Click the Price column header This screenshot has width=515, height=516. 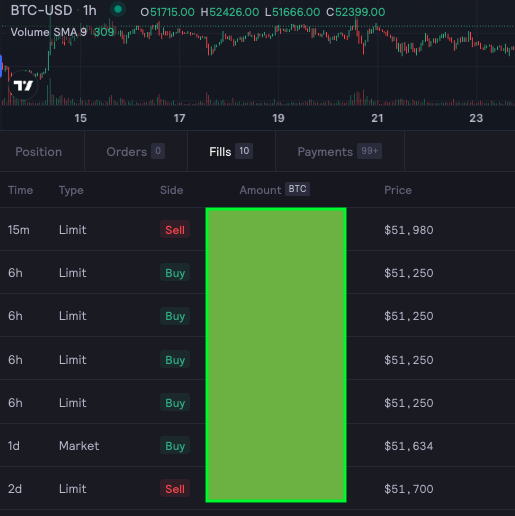pos(398,190)
